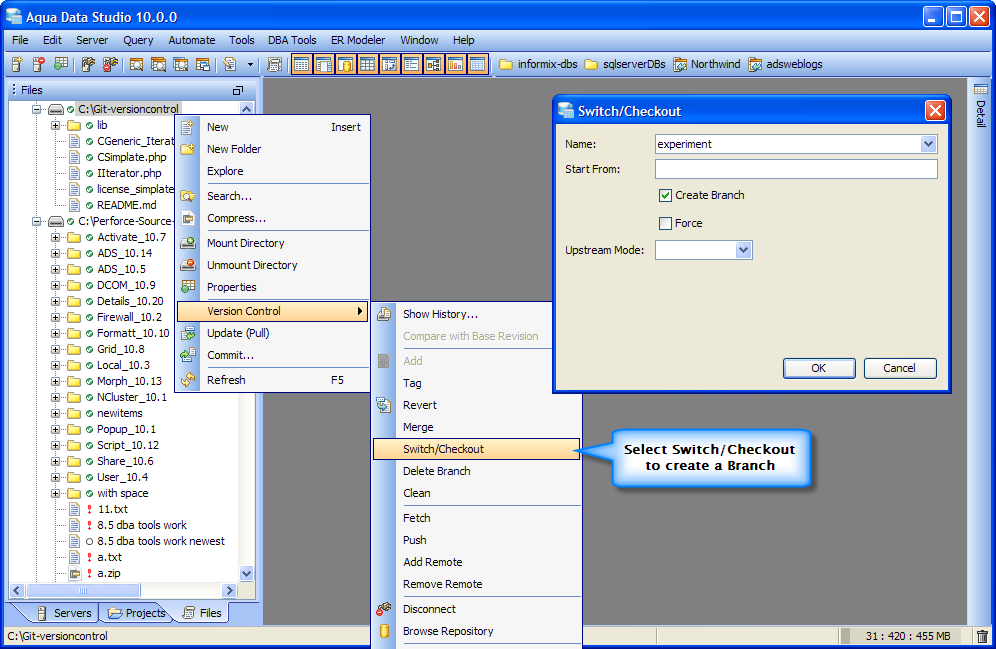Screen dimensions: 996x649
Task: Collapse the C:\Git-versioncontrol root node
Action: click(x=37, y=109)
